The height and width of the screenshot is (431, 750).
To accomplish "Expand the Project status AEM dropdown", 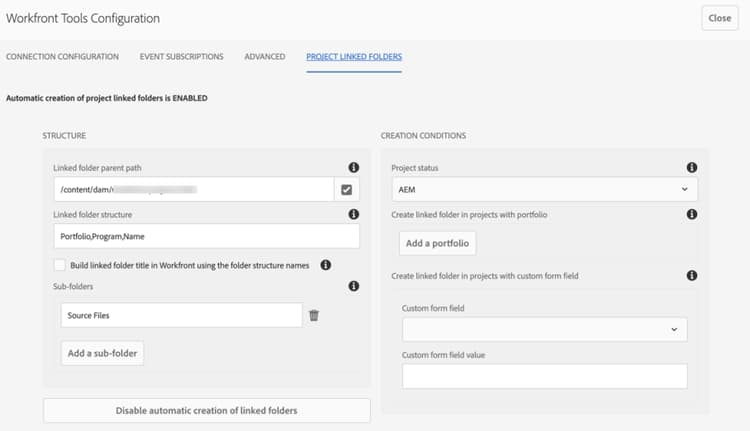I will (x=545, y=189).
